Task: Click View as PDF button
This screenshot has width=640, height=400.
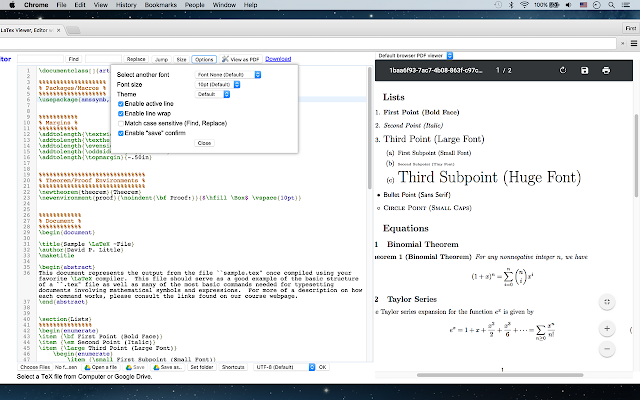Action: tap(240, 59)
